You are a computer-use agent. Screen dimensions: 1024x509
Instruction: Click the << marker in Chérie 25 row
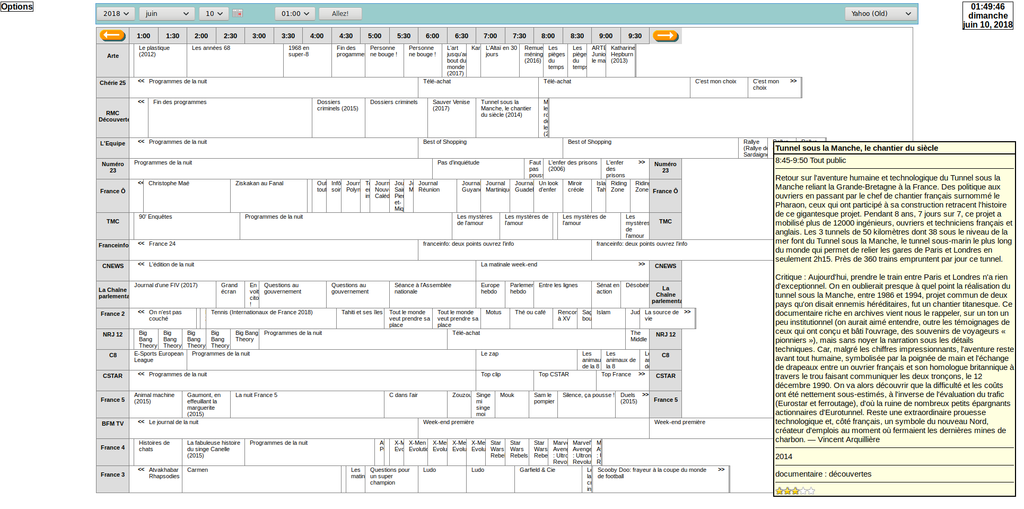click(141, 81)
